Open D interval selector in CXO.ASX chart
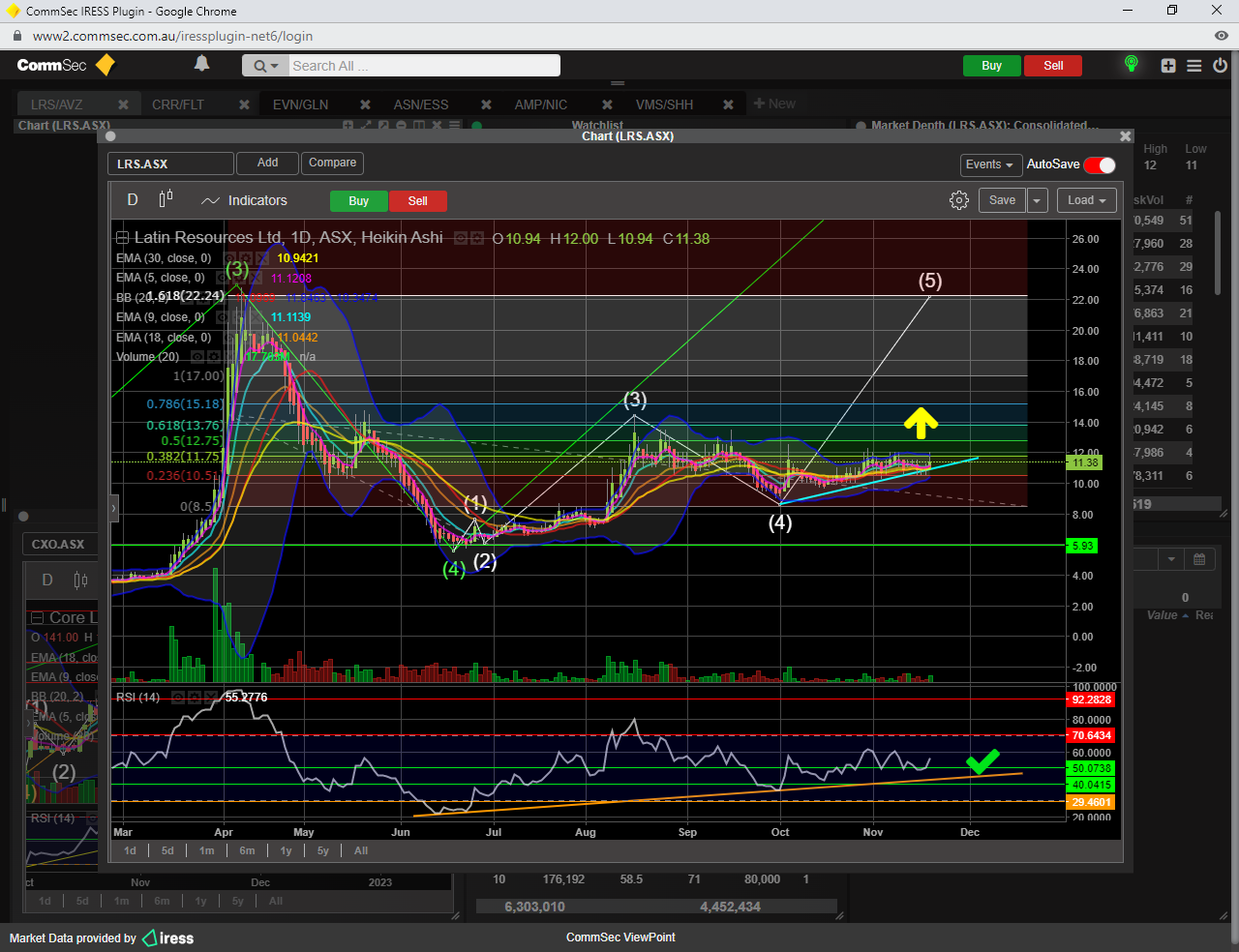Image resolution: width=1239 pixels, height=952 pixels. click(47, 580)
